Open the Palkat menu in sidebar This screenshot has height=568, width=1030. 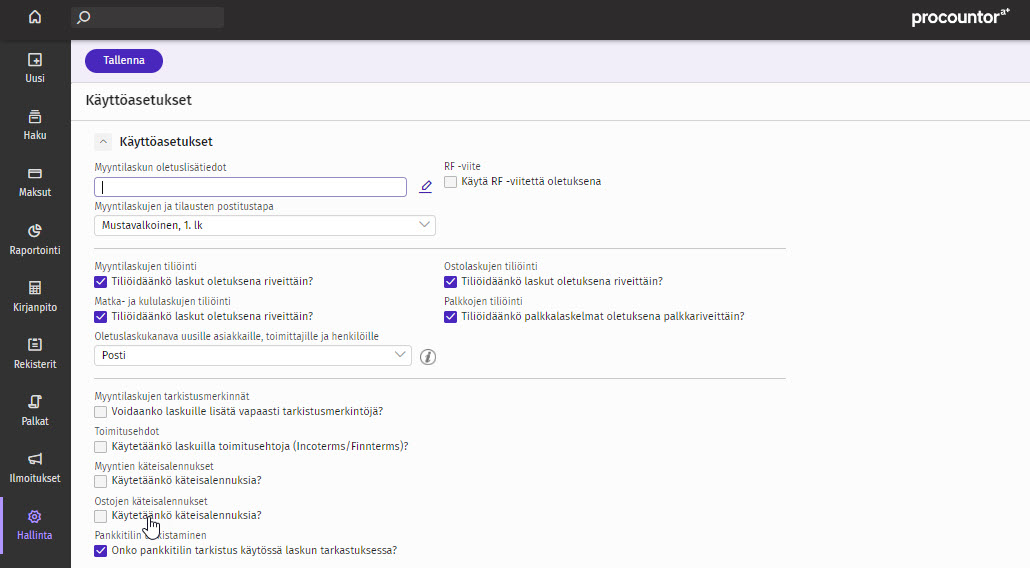click(35, 409)
